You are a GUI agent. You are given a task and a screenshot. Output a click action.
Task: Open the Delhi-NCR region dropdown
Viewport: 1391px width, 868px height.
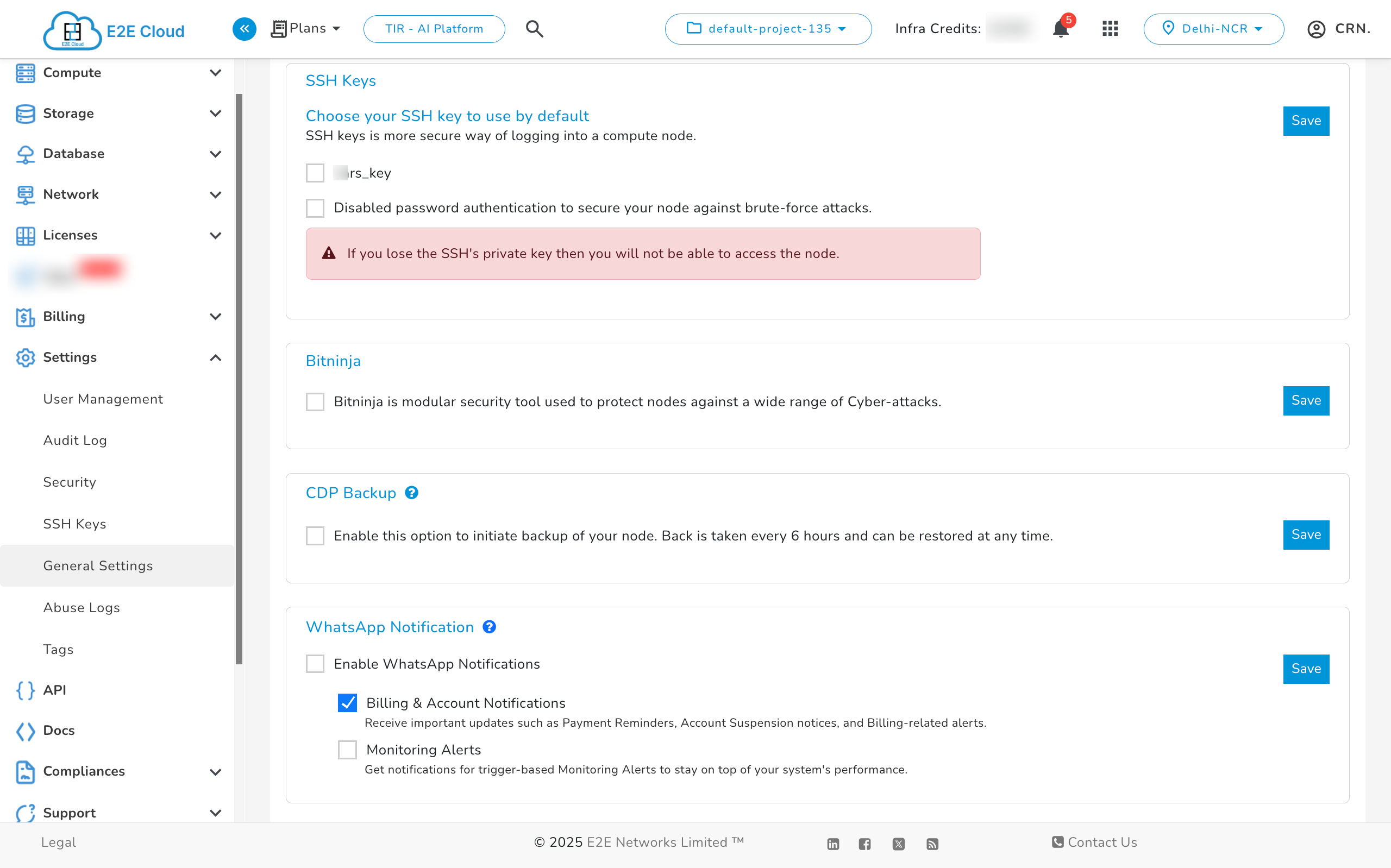click(x=1213, y=29)
